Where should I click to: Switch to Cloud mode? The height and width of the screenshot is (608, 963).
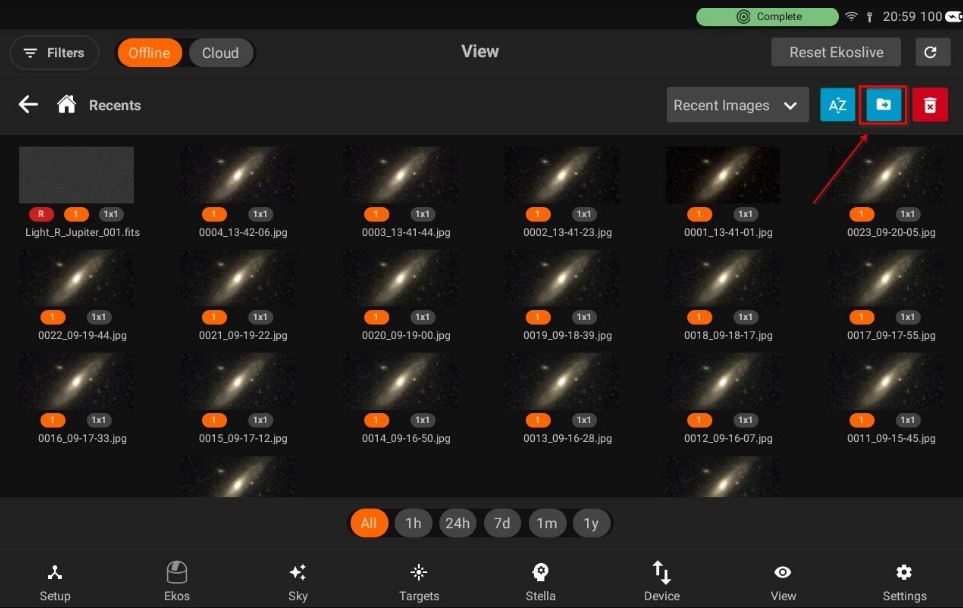(x=220, y=53)
